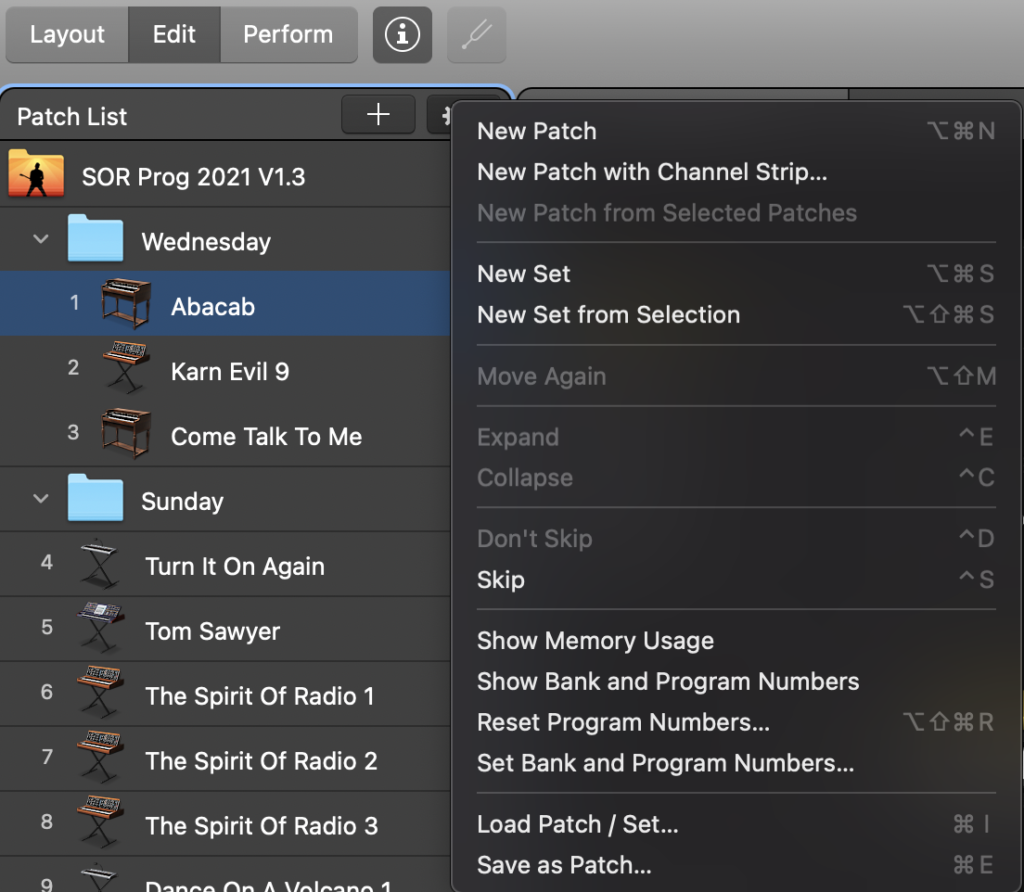The height and width of the screenshot is (892, 1024).
Task: Select the Wednesday set name
Action: 206,242
